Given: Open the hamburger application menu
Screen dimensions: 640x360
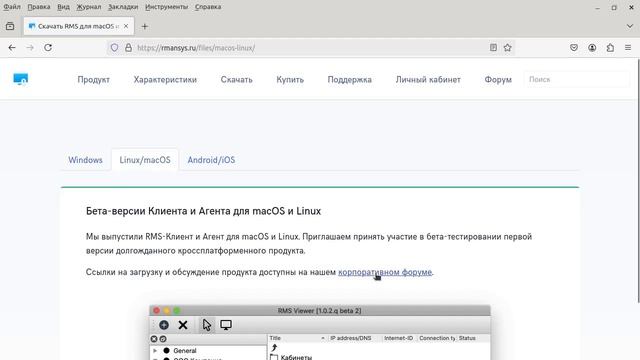Looking at the screenshot, I should (628, 48).
